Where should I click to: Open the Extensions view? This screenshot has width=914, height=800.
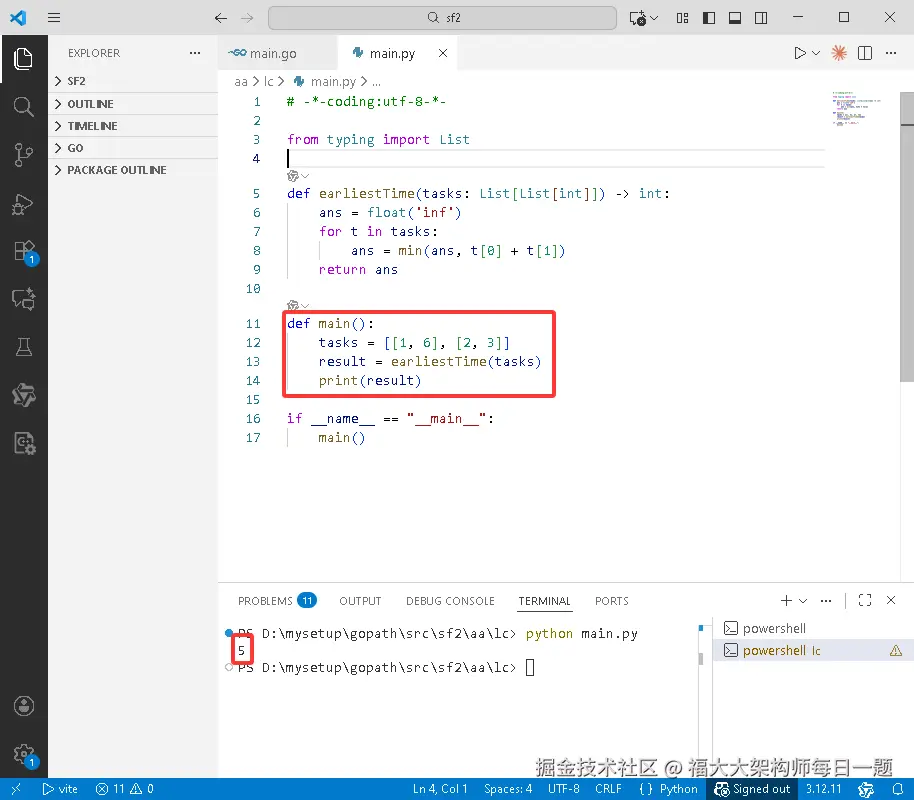point(24,251)
